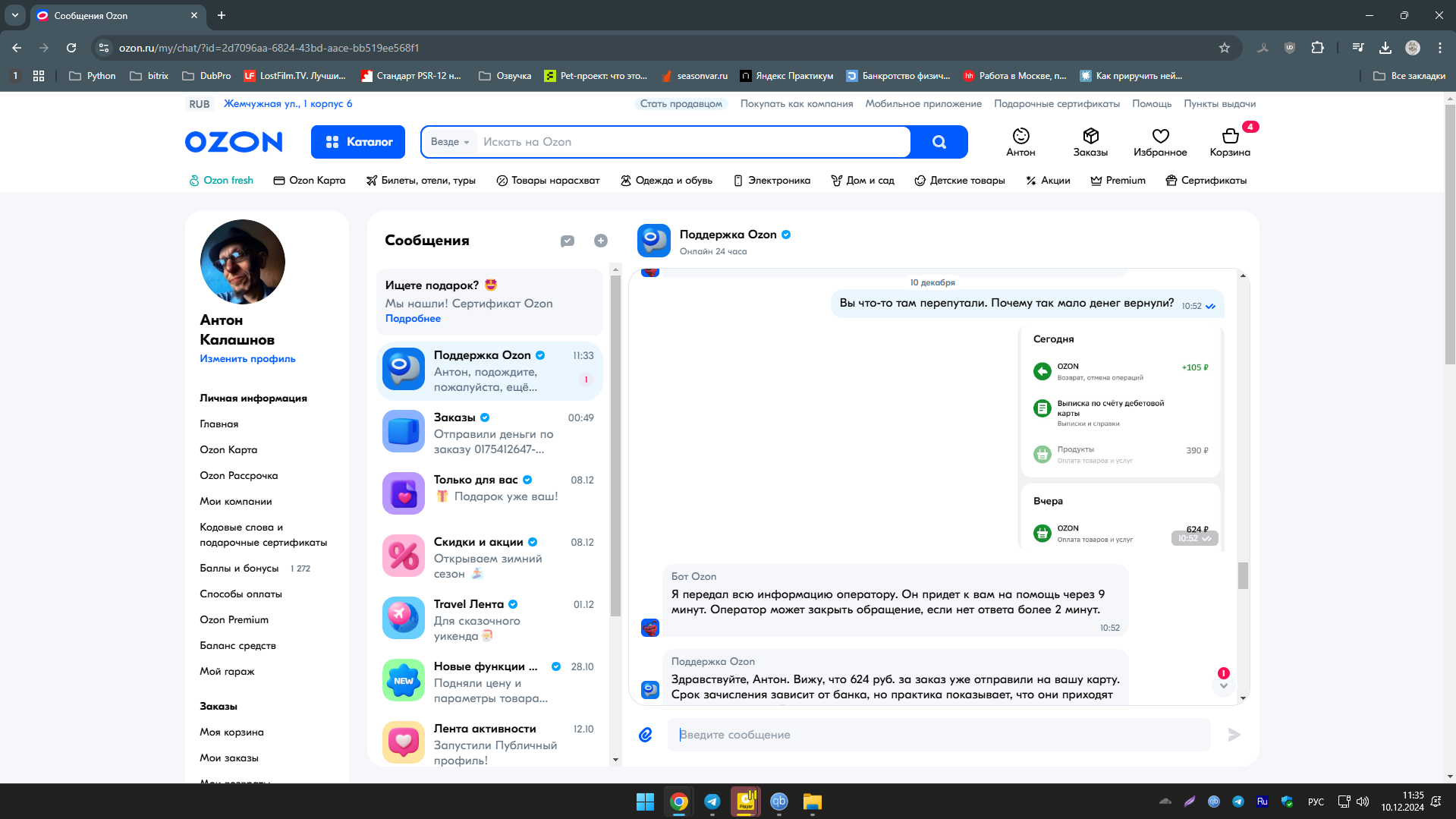Image resolution: width=1456 pixels, height=819 pixels.
Task: Open the Антон profile icon
Action: (x=1020, y=142)
